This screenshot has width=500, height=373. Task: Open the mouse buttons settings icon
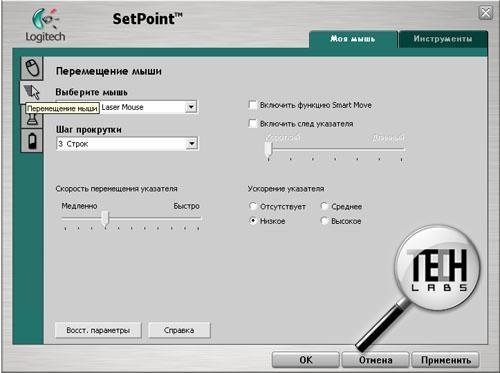32,68
